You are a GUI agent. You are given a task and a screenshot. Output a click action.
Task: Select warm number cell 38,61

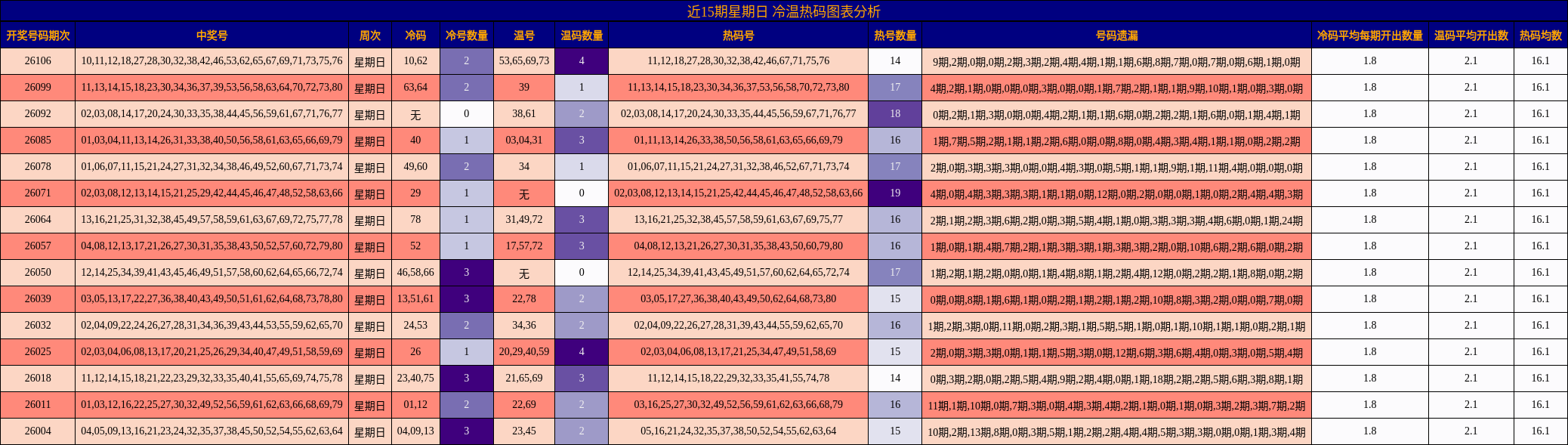coord(524,114)
